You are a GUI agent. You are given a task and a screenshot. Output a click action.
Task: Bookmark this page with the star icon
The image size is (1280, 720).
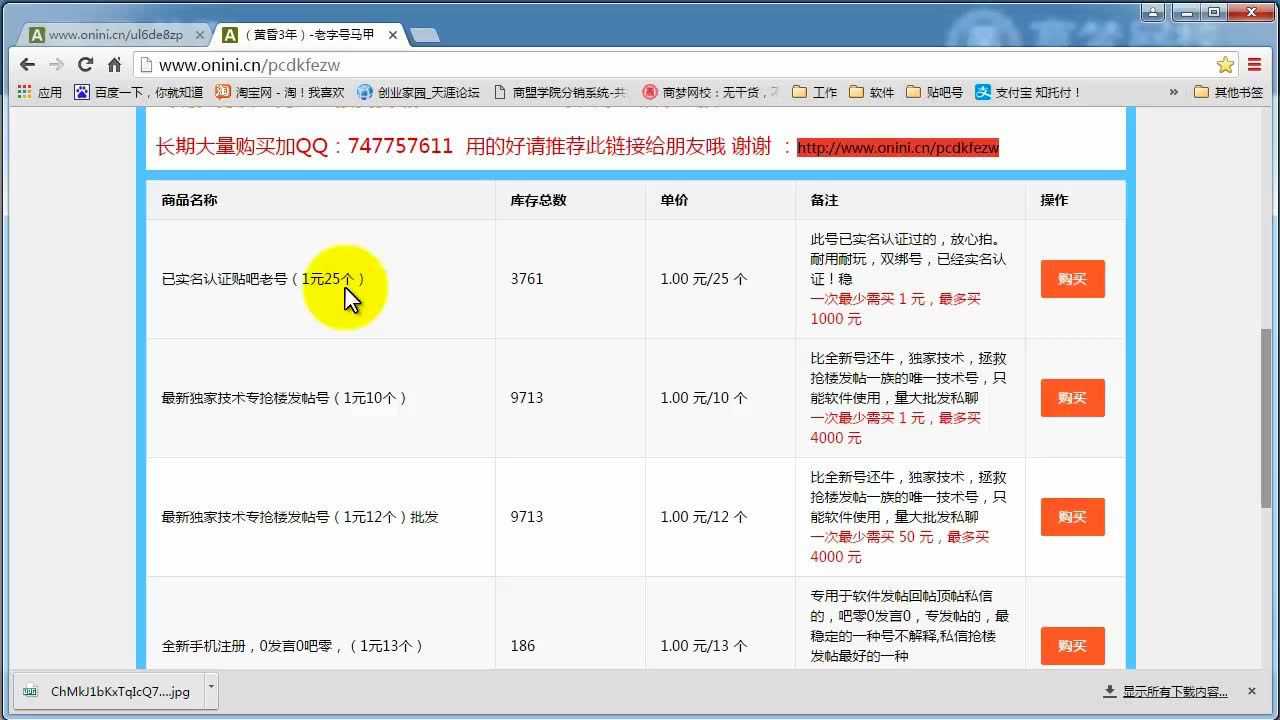(1225, 65)
